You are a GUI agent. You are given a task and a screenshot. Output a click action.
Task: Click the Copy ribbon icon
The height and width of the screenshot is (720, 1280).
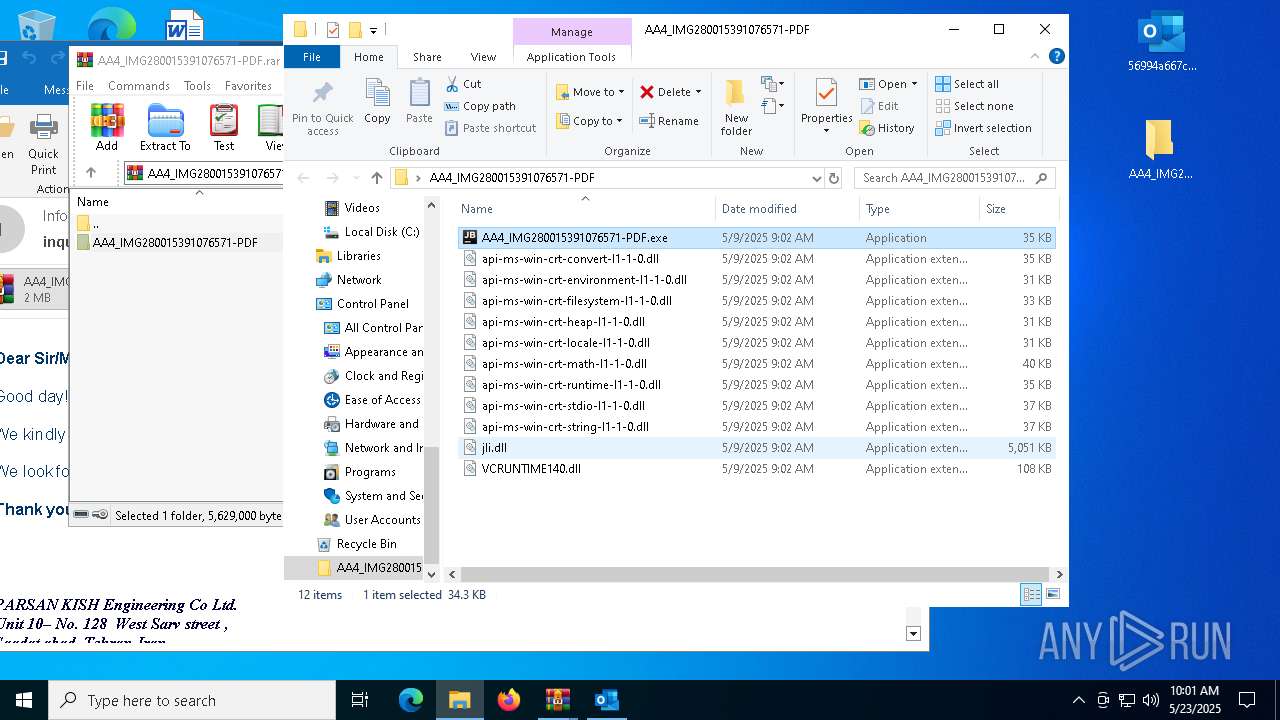click(377, 101)
